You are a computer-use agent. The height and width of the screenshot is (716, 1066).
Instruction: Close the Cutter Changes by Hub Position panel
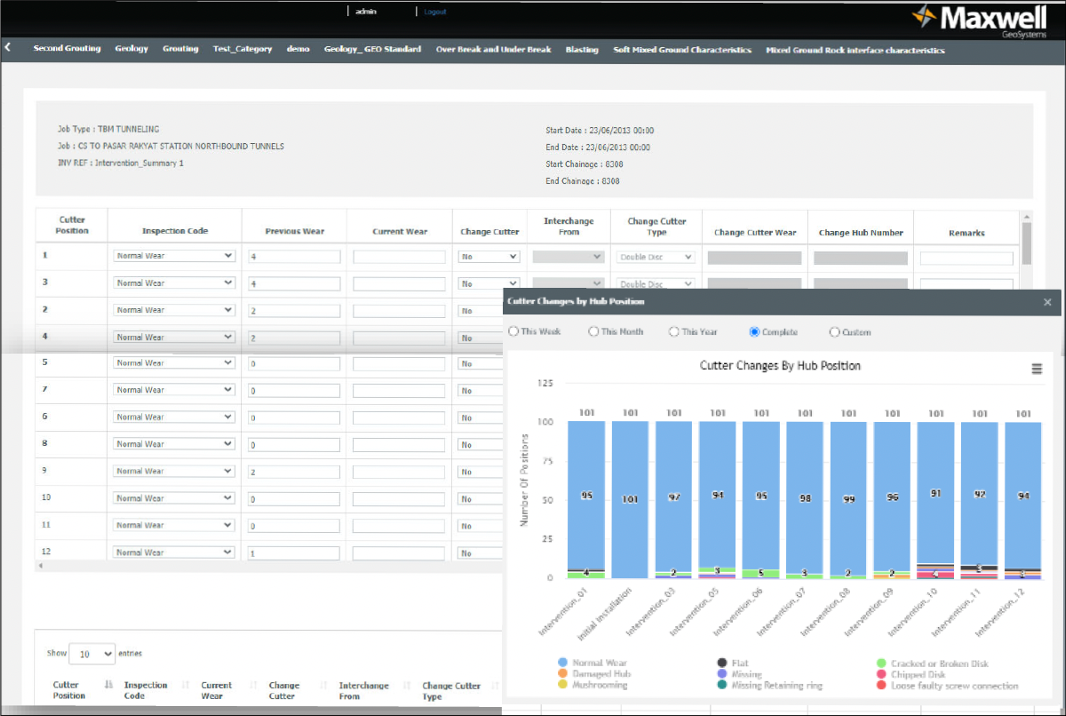1047,302
